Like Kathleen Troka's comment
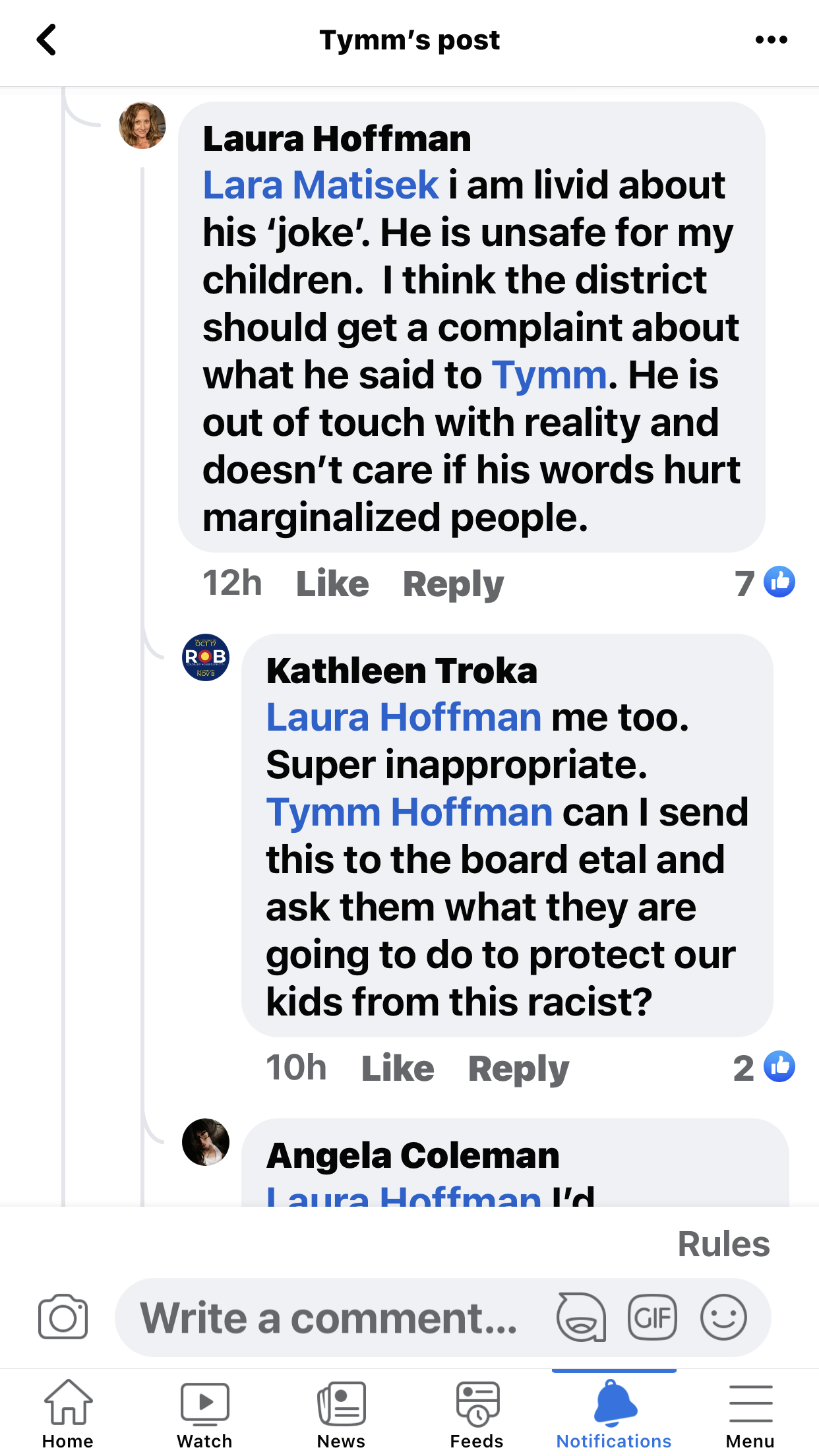 tap(398, 1068)
